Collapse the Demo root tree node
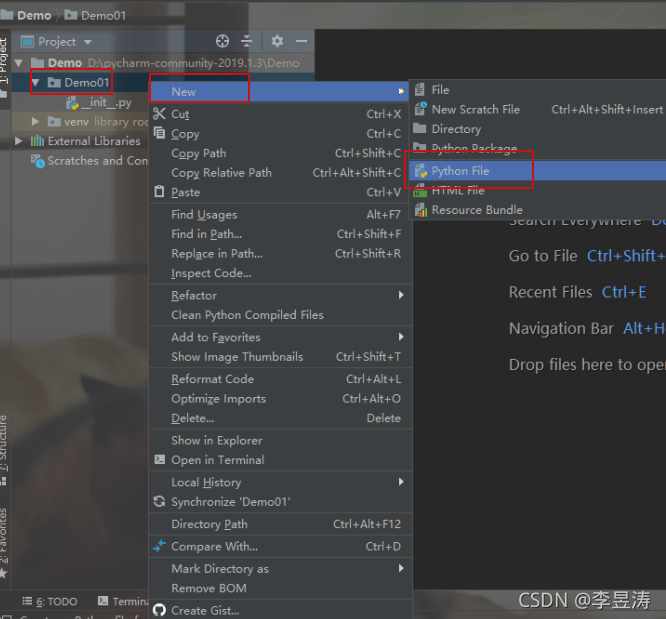 click(x=19, y=63)
